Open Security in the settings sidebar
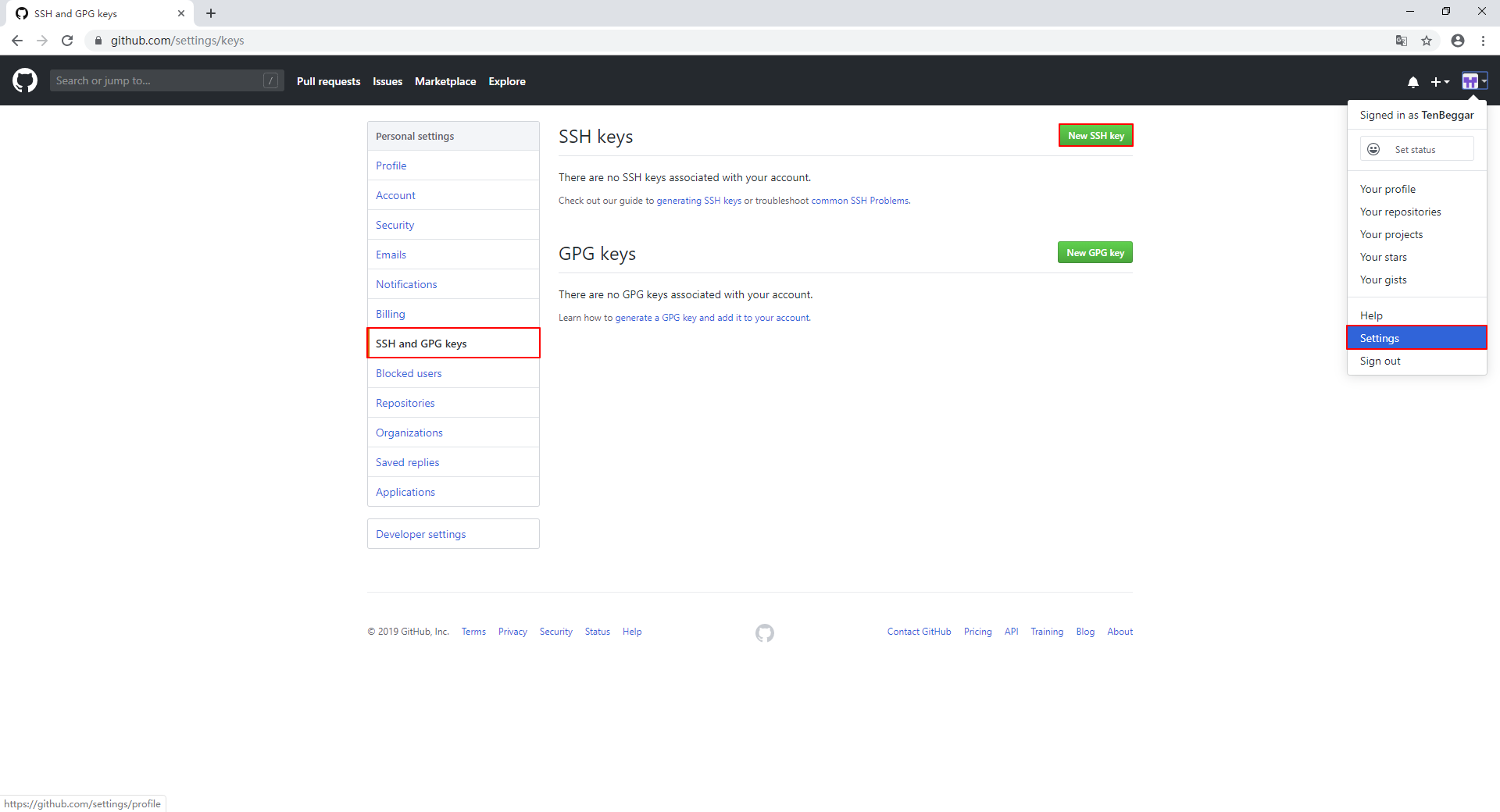Screen dimensions: 1500x812 (395, 225)
